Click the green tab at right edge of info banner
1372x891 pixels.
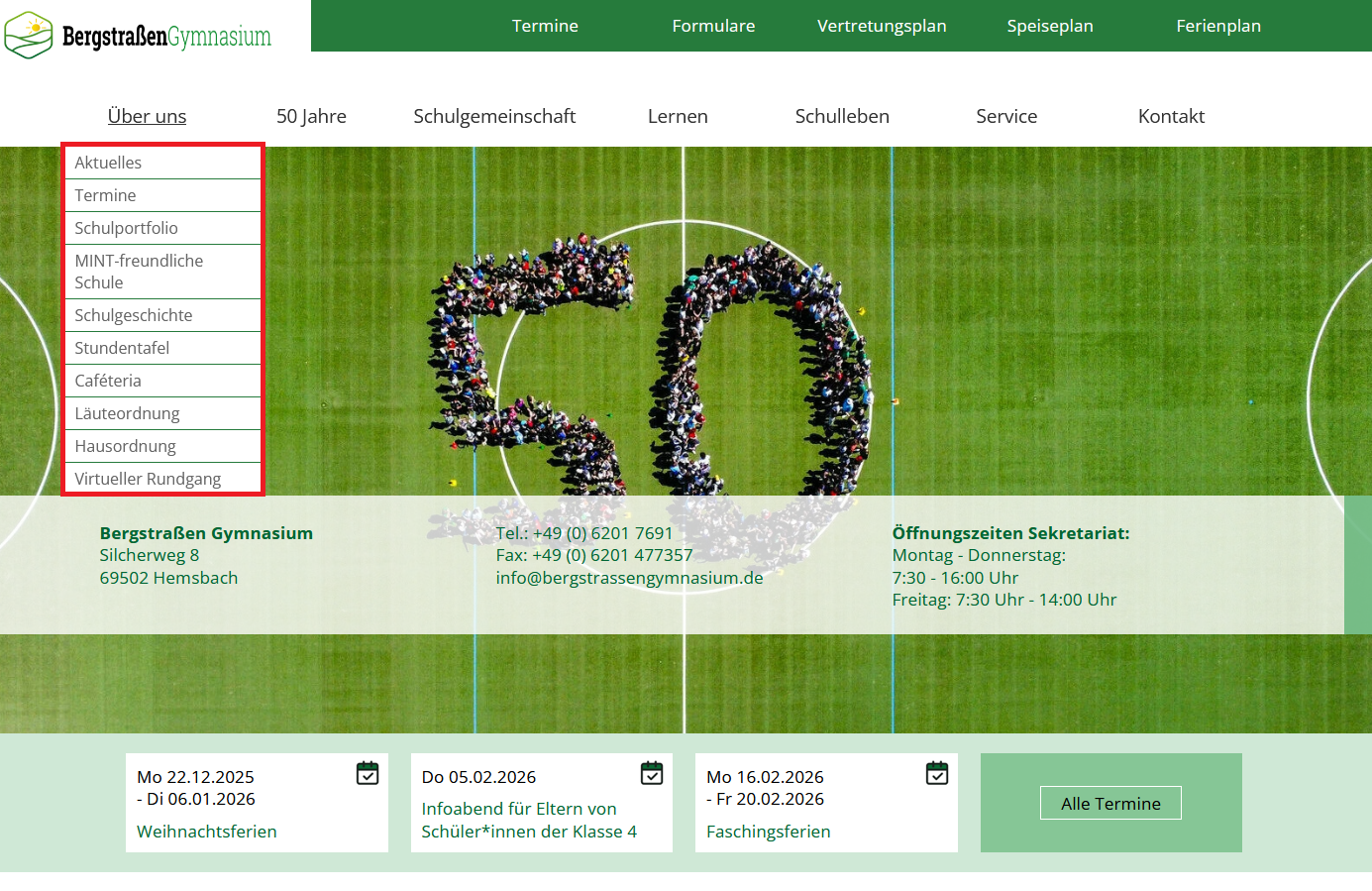point(1357,565)
